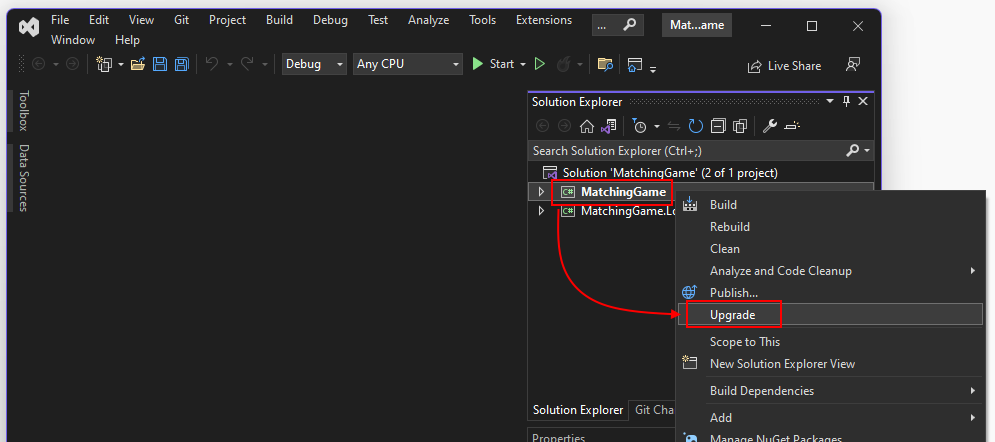
Task: Expand the MatchingGame.Lo… project node
Action: 541,211
